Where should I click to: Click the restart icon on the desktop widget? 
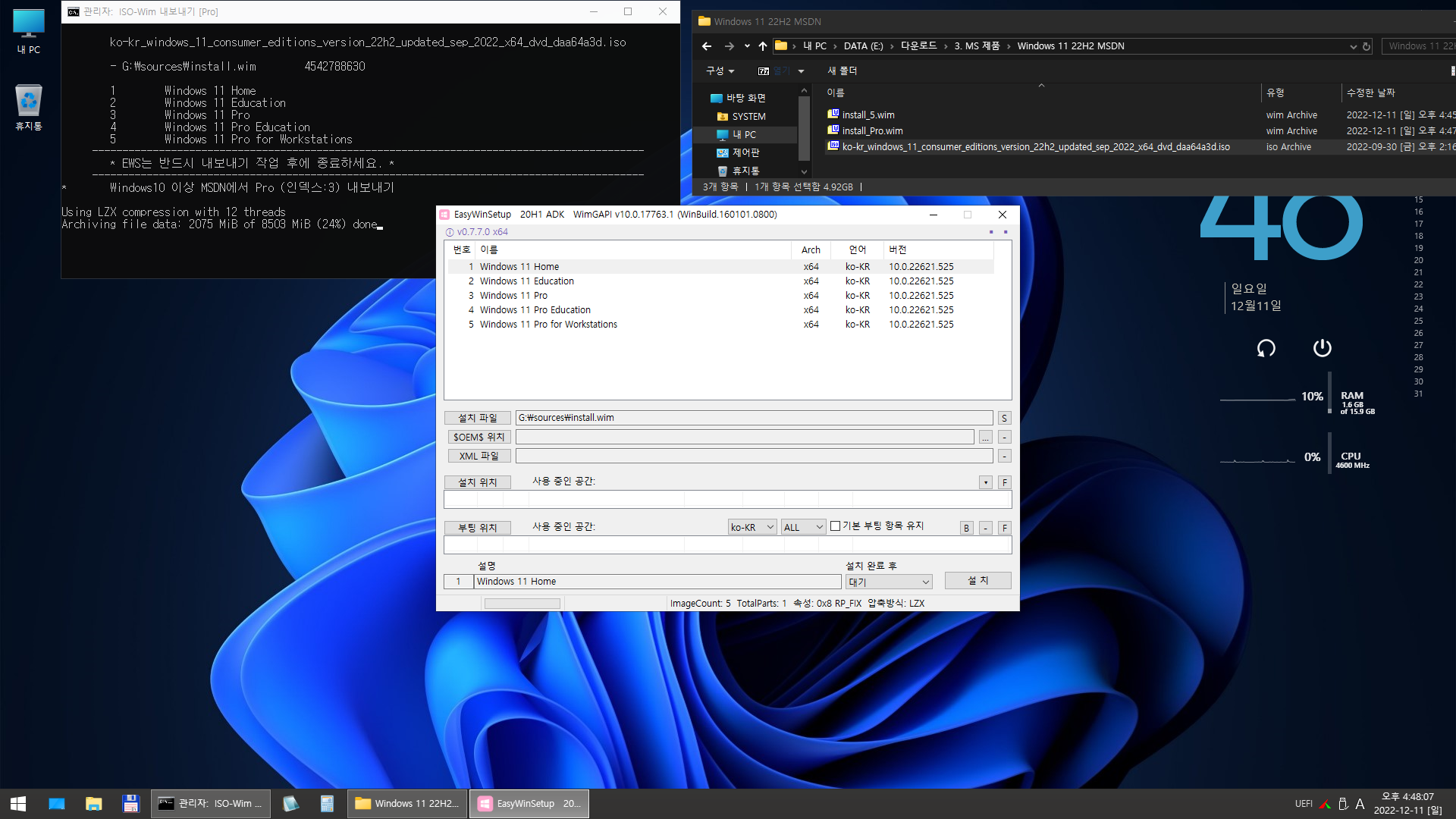point(1266,348)
